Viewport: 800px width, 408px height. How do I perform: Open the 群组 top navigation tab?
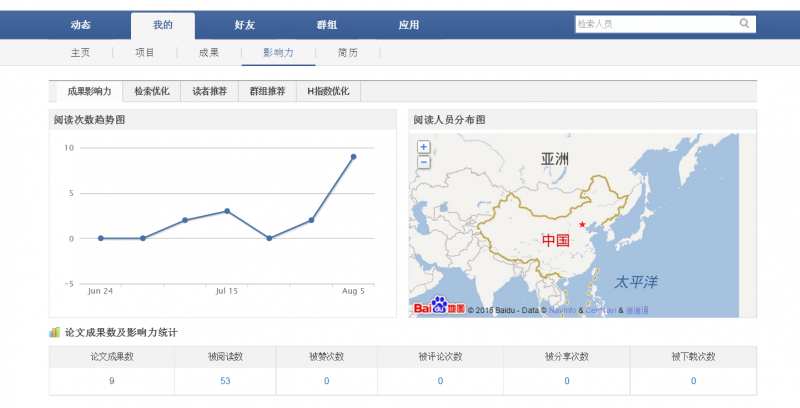tap(327, 25)
